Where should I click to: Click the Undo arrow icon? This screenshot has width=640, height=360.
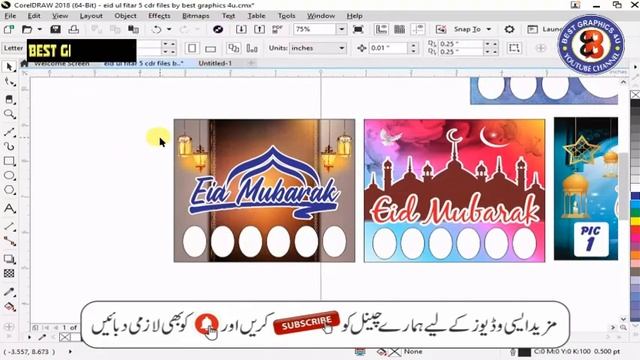point(156,29)
